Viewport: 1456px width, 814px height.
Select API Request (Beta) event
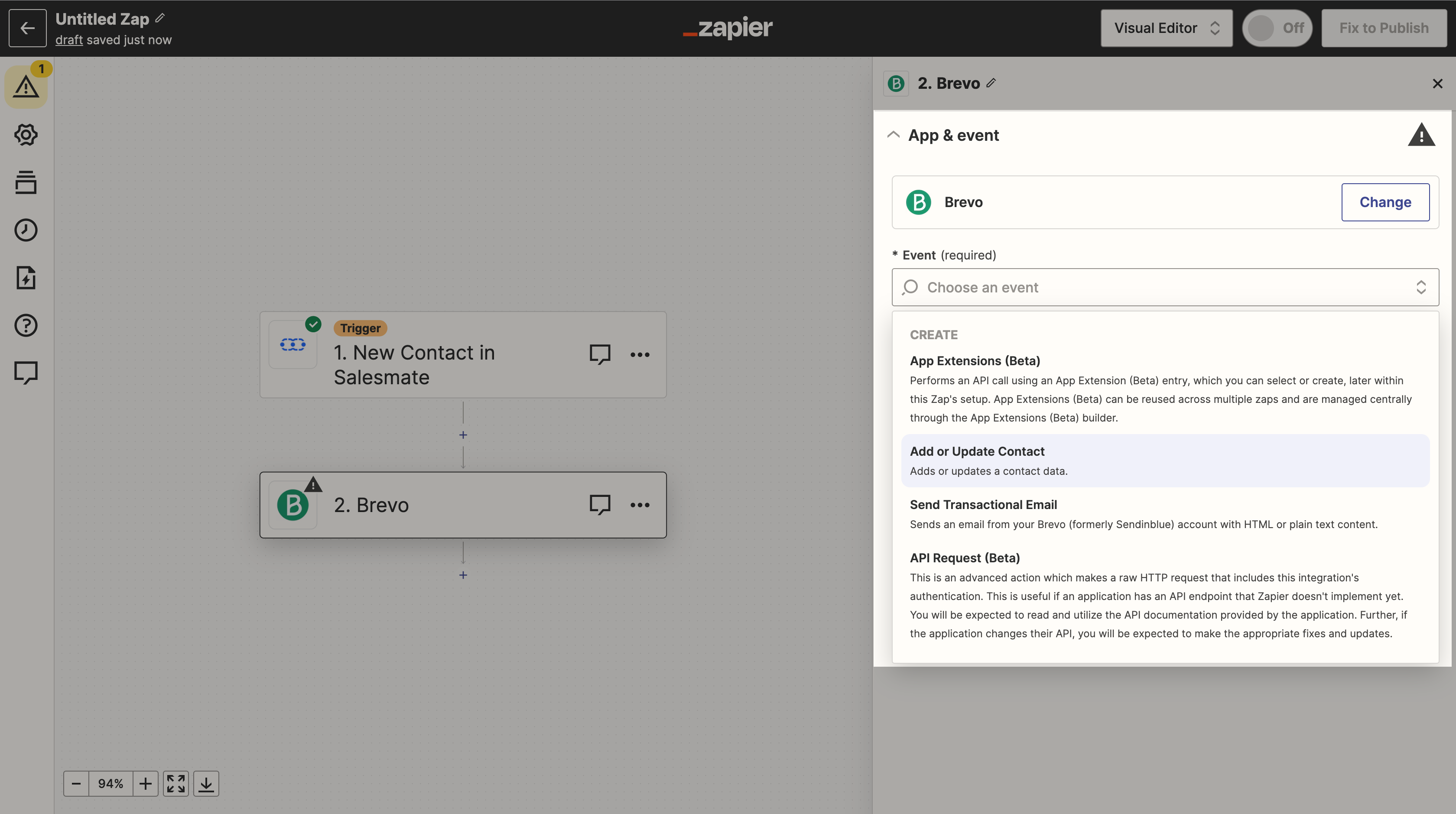point(1165,595)
